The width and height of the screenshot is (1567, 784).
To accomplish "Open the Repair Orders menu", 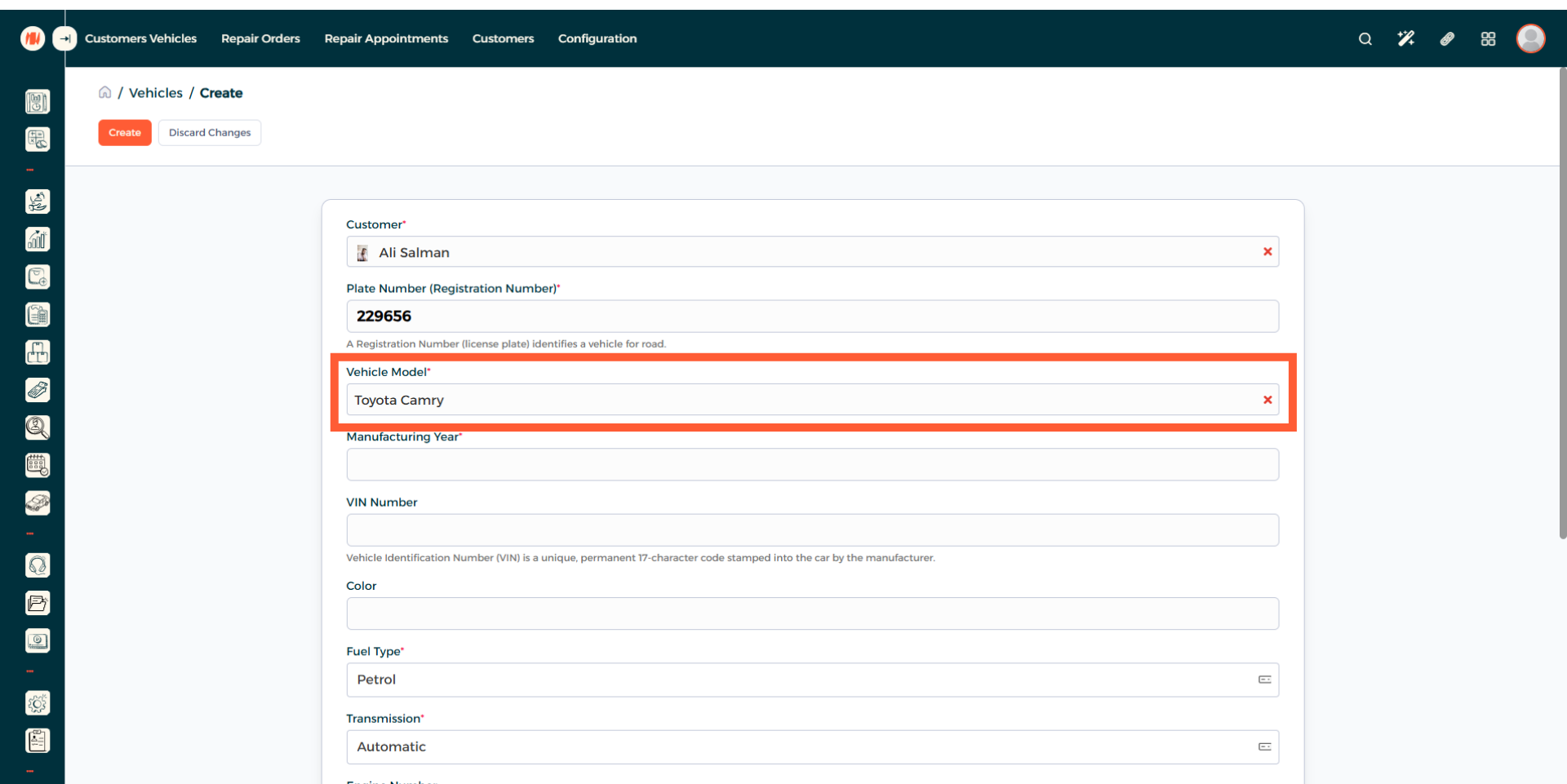I will (x=260, y=38).
